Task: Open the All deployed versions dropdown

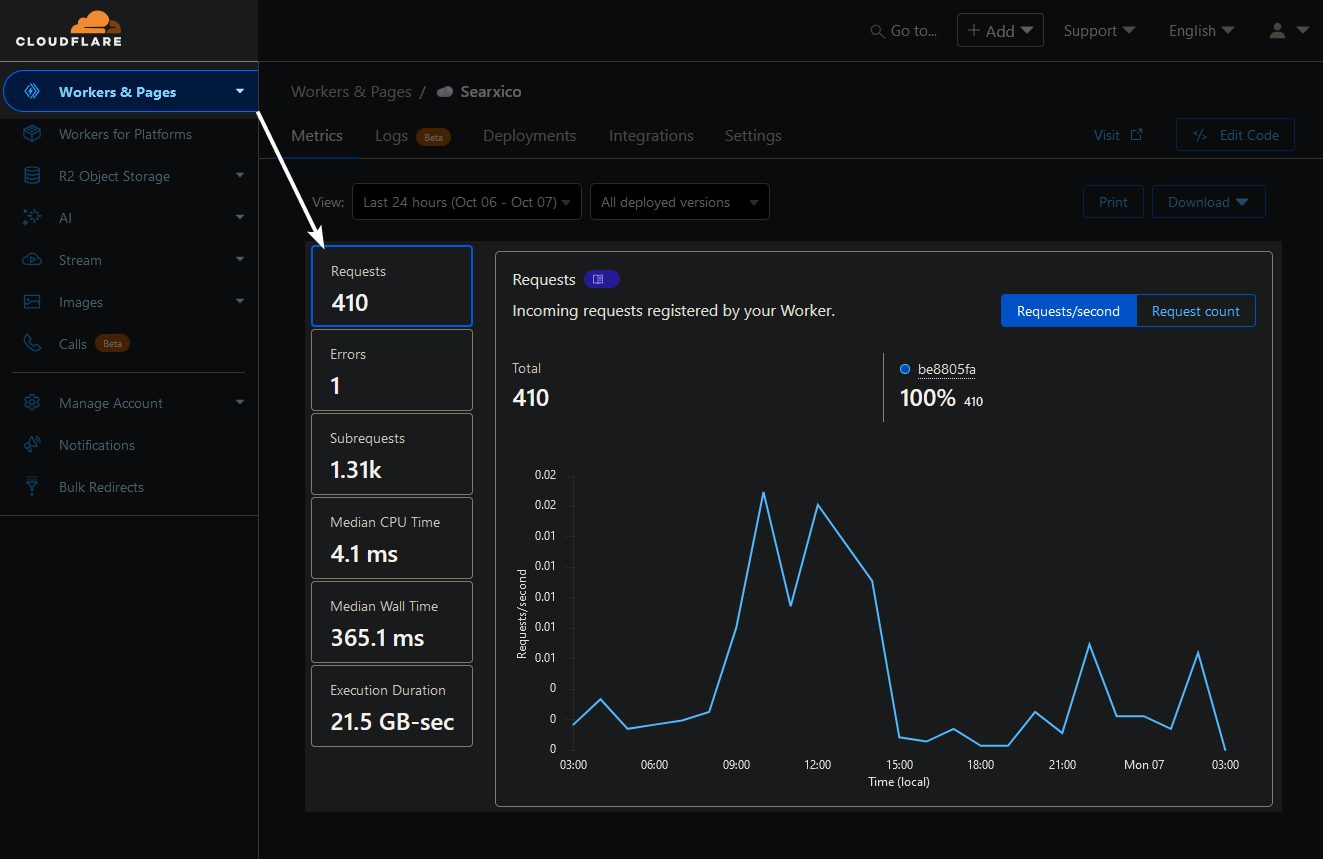Action: [680, 202]
